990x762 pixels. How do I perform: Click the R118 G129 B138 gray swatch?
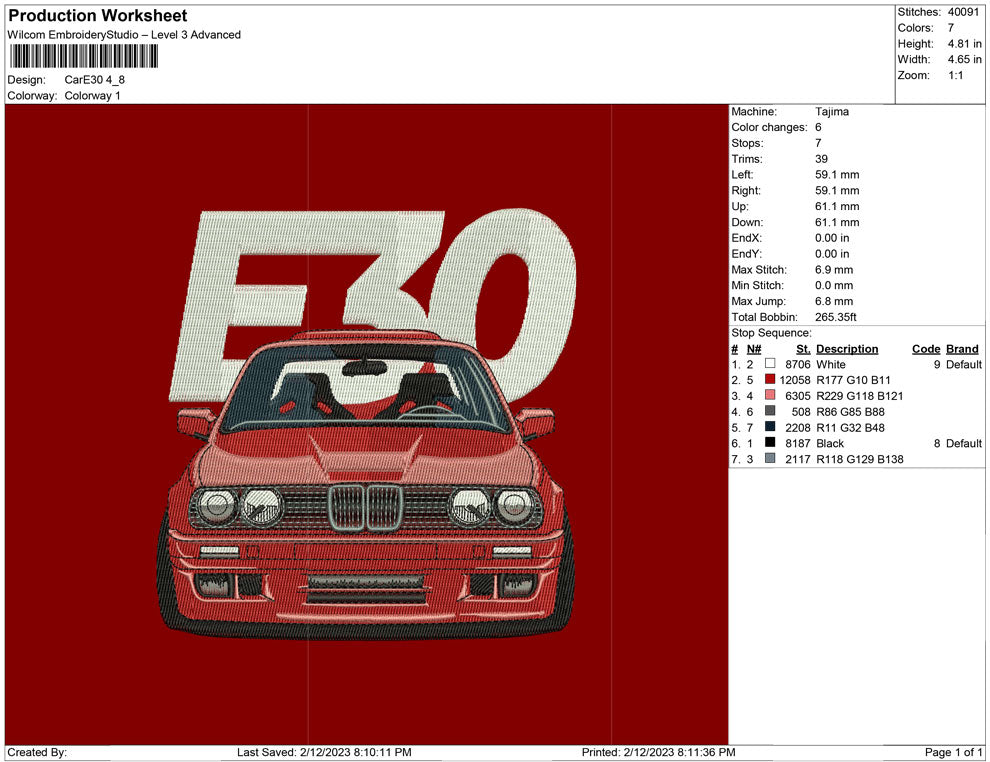tap(770, 459)
